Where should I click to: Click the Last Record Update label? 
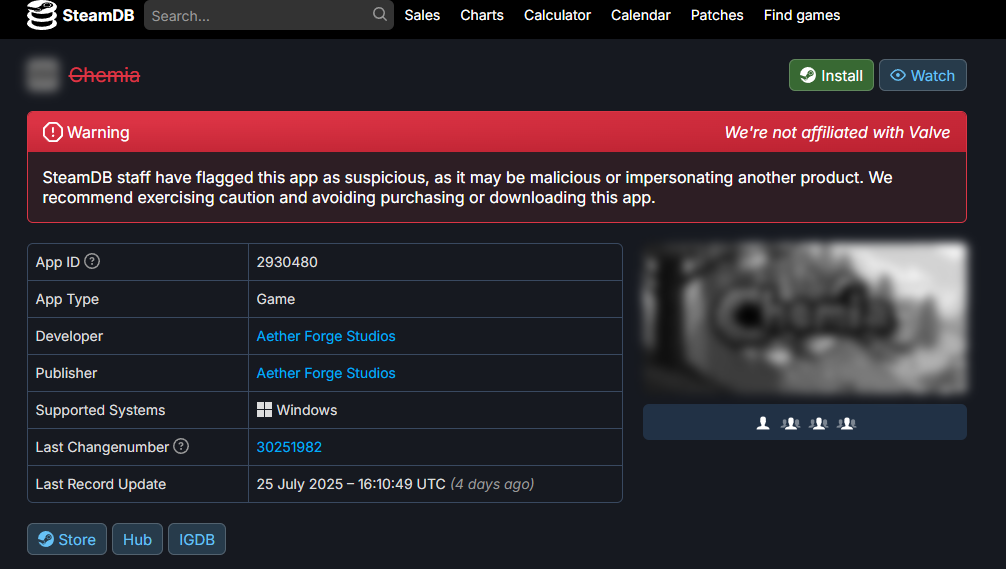(x=101, y=484)
